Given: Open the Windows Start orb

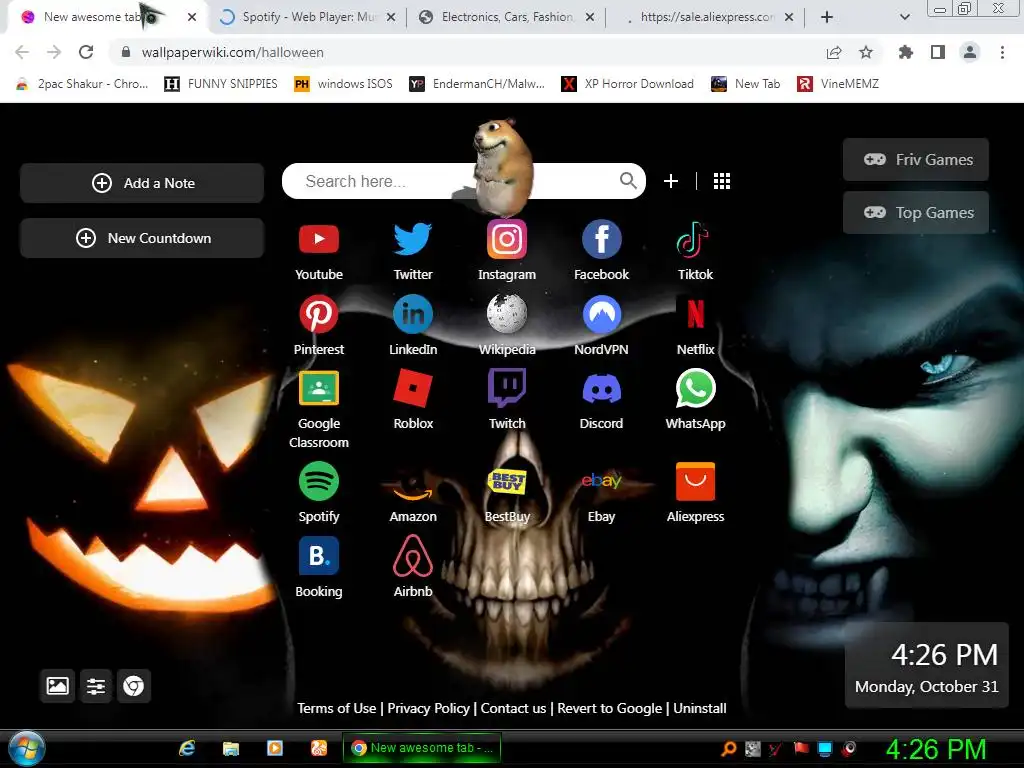Looking at the screenshot, I should tap(26, 748).
